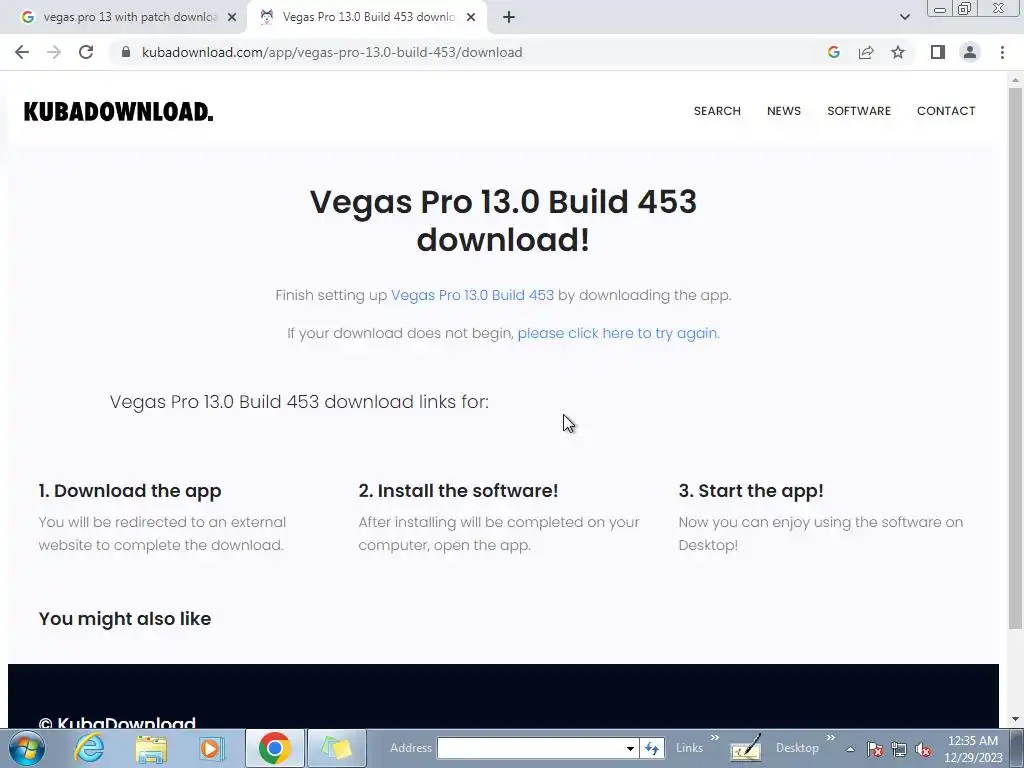Open Windows Explorer file manager from taskbar
Viewport: 1024px width, 768px height.
click(x=151, y=748)
